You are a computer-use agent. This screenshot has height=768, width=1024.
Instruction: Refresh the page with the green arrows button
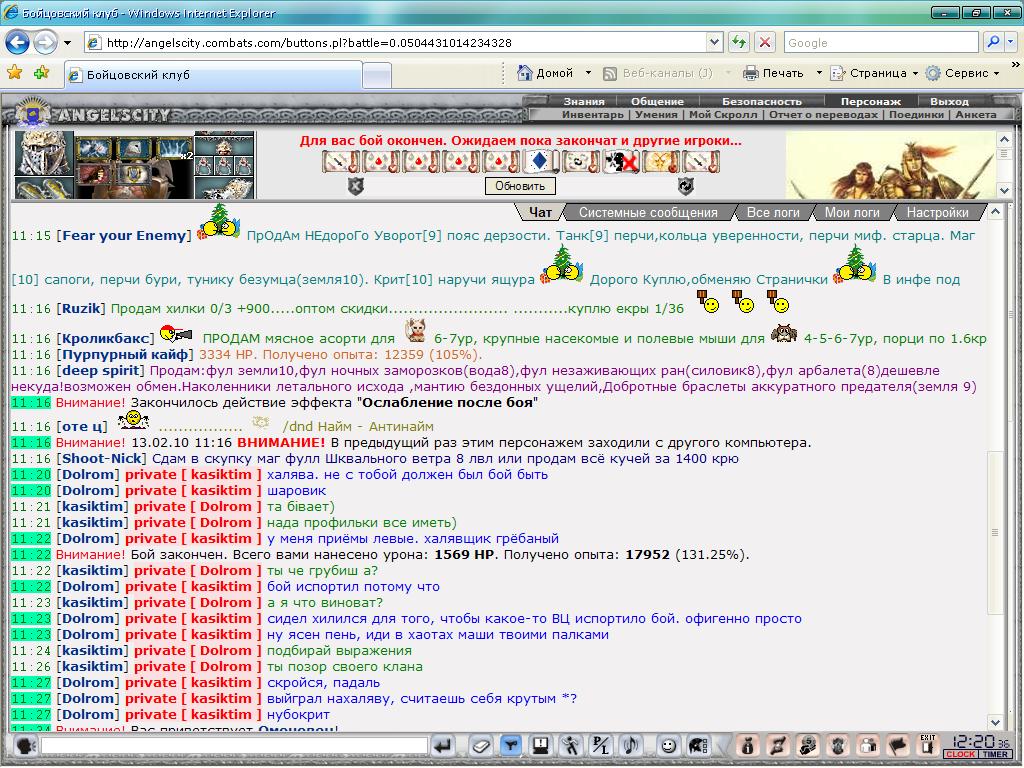(x=739, y=42)
